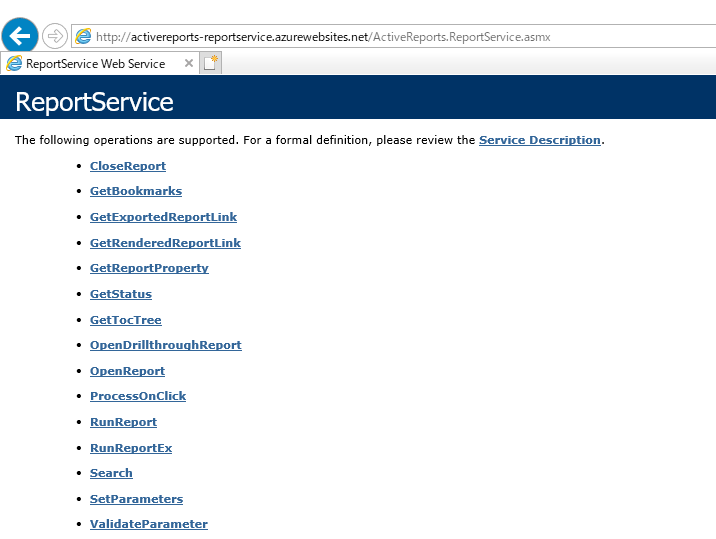This screenshot has width=716, height=539.
Task: Click the Internet Explorer icon in address bar
Action: tap(83, 37)
